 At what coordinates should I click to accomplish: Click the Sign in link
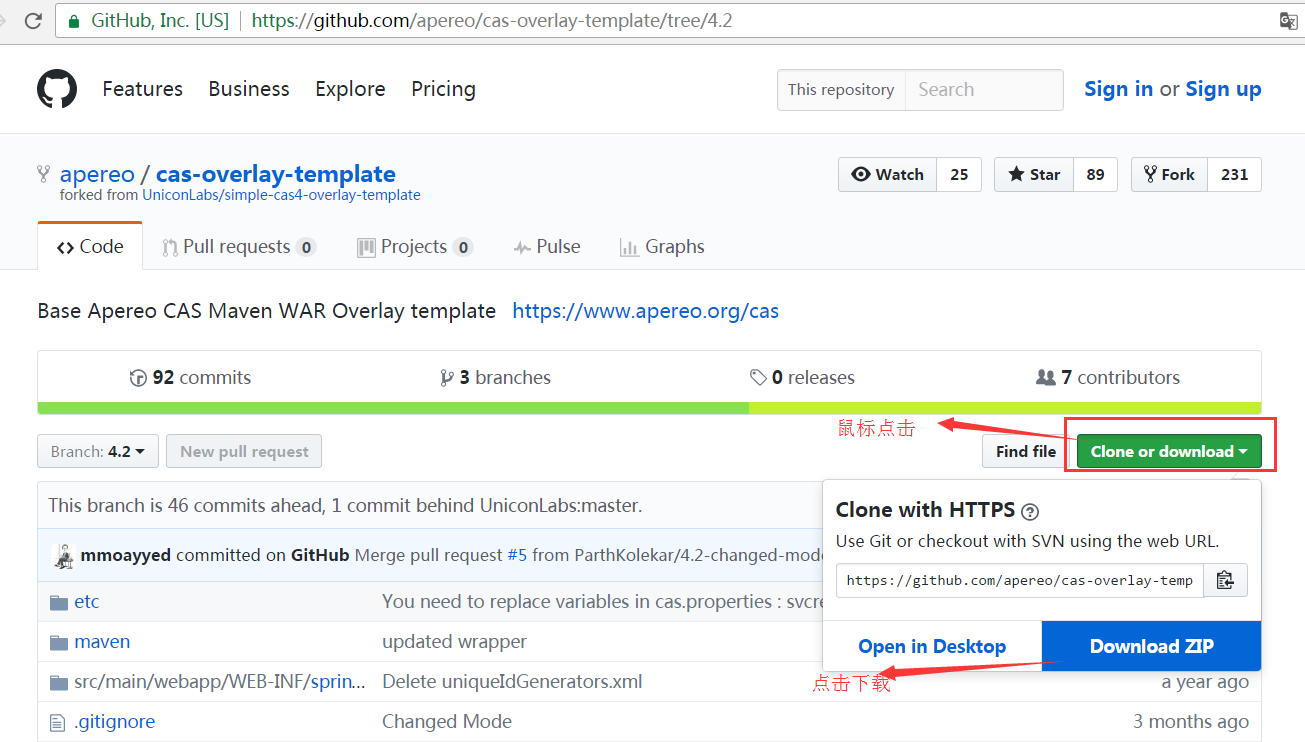[1118, 89]
